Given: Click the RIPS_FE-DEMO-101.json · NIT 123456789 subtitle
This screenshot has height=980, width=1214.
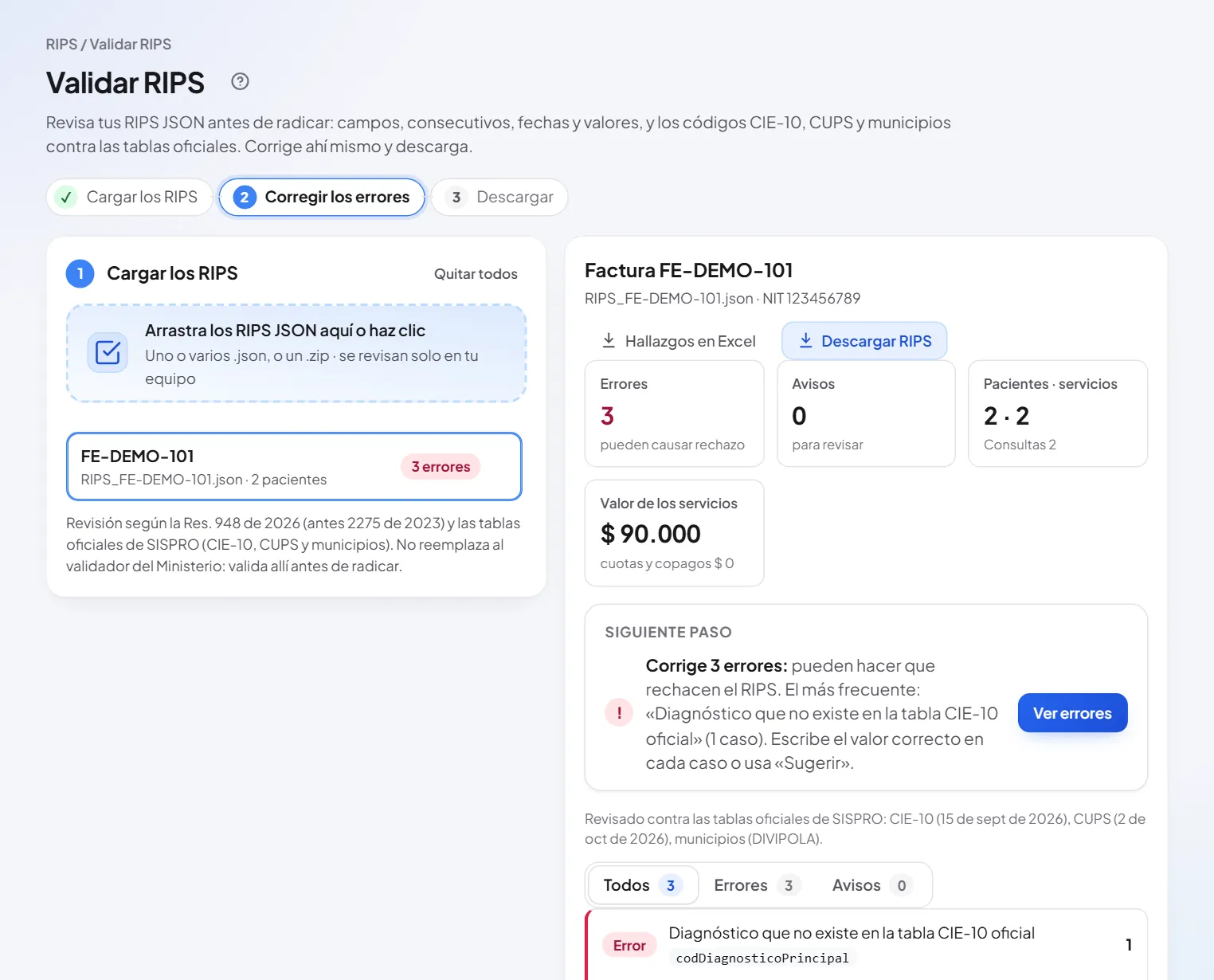Looking at the screenshot, I should point(723,299).
